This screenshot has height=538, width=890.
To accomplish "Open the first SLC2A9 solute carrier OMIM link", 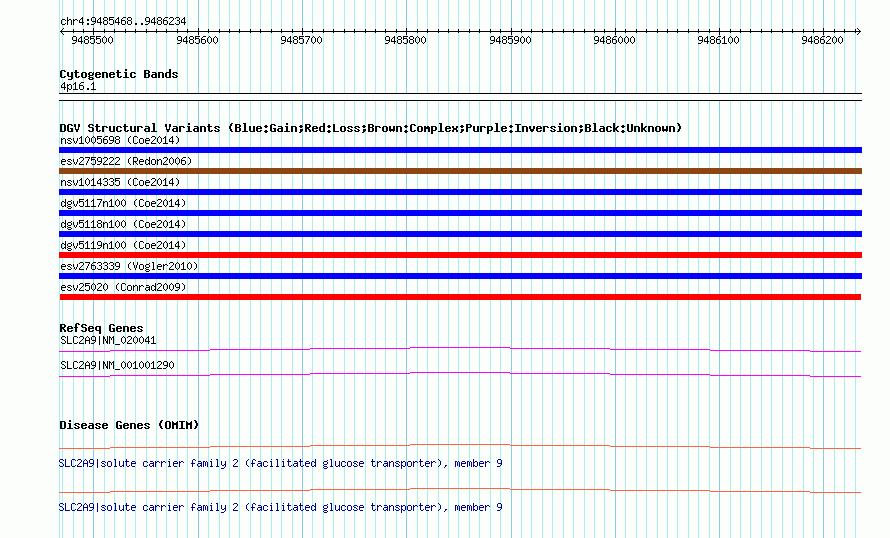I will point(280,464).
